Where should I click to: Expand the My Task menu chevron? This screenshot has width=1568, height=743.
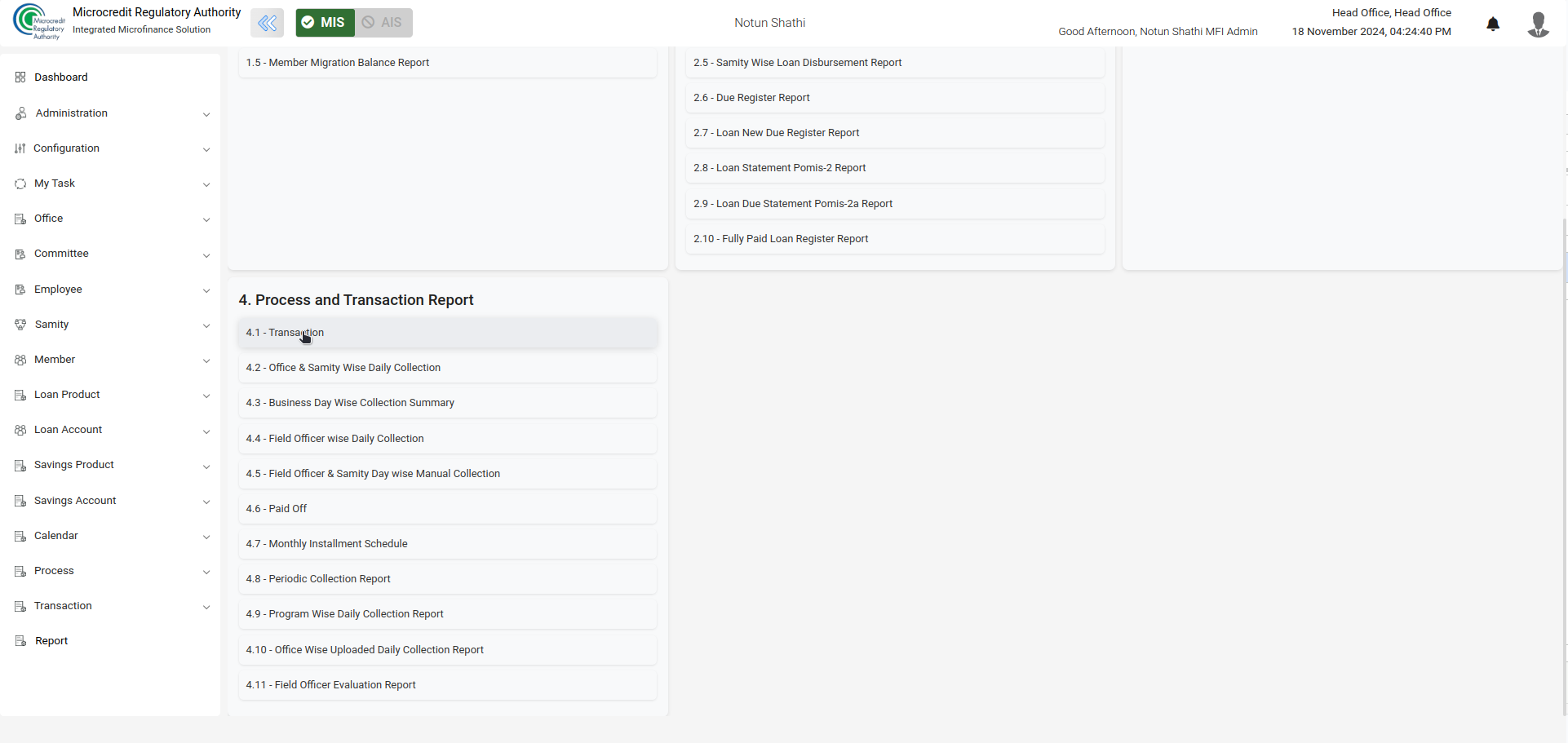click(206, 184)
